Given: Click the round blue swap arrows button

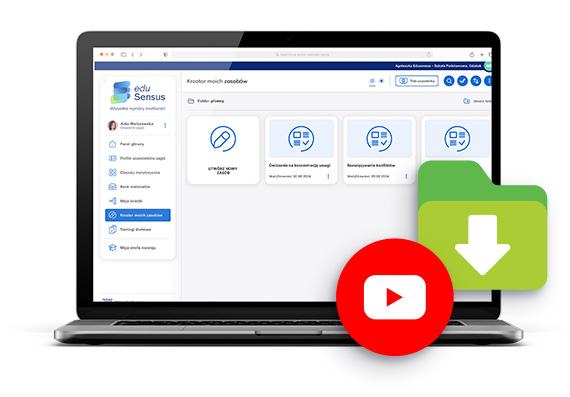Looking at the screenshot, I should [x=476, y=81].
